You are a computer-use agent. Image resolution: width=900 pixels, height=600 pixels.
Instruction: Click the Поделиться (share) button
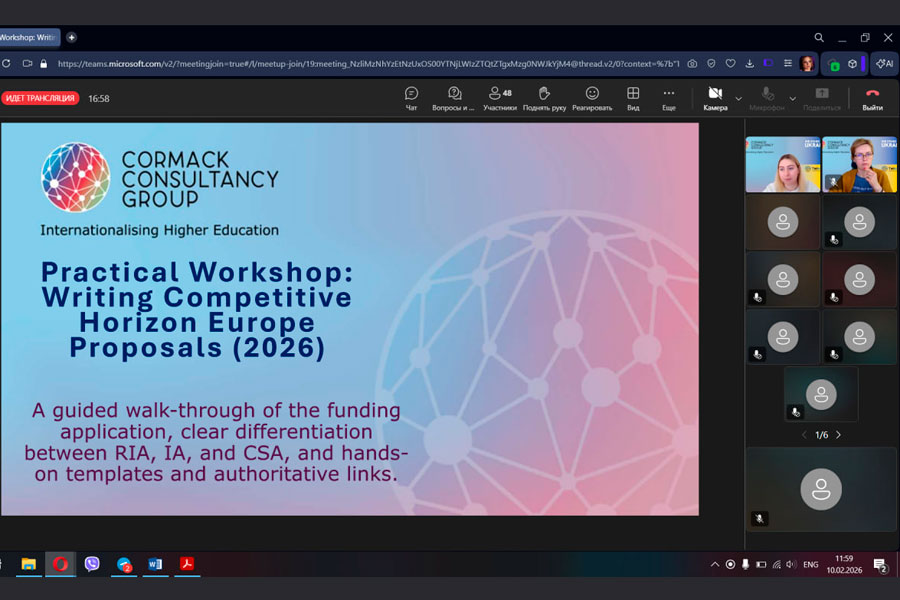[x=821, y=98]
